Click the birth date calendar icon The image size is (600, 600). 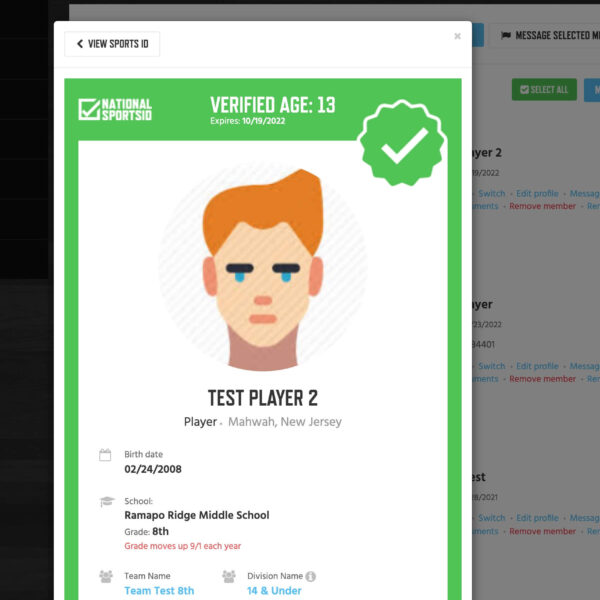[105, 455]
